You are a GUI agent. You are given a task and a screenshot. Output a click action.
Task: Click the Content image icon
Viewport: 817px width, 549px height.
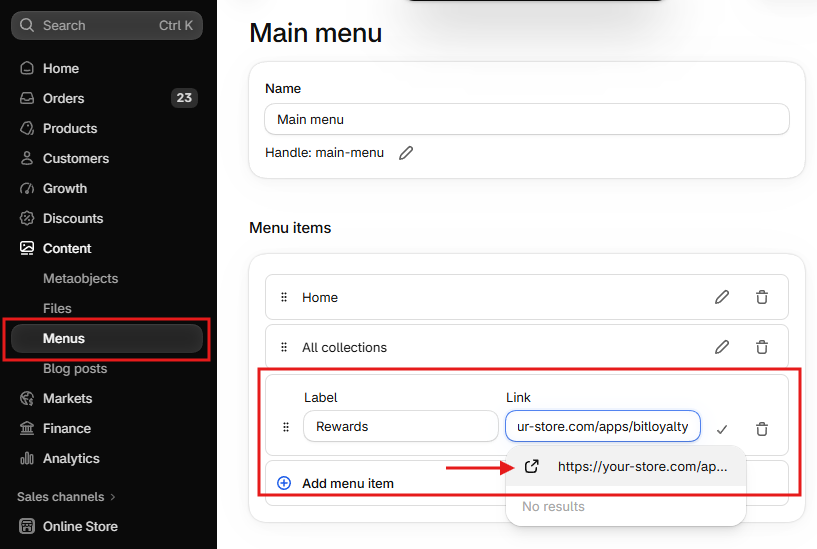[27, 248]
